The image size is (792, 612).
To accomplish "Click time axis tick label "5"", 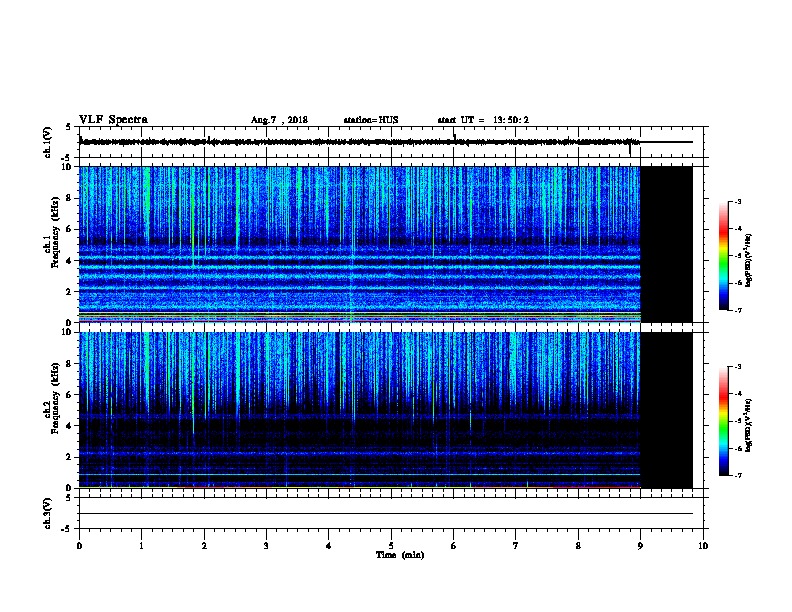I will 391,545.
